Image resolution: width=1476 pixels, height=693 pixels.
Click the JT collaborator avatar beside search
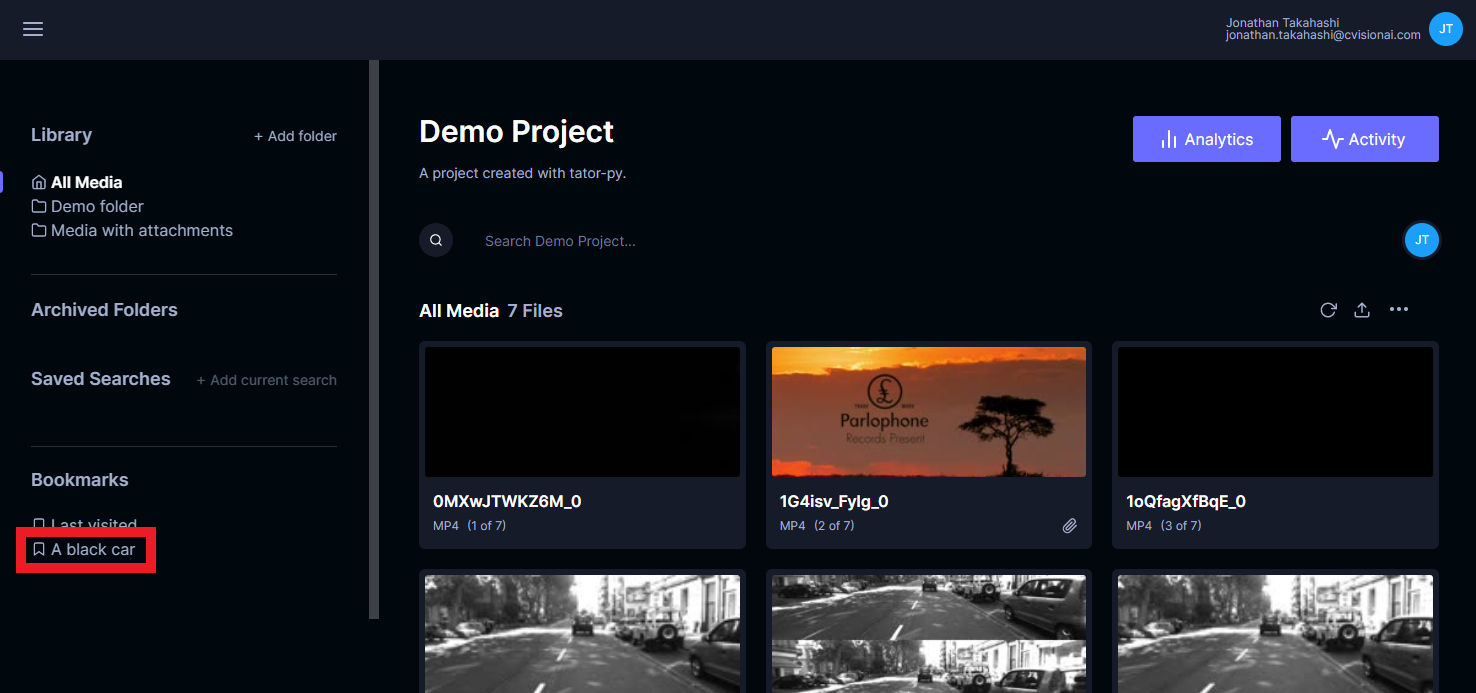[x=1422, y=240]
